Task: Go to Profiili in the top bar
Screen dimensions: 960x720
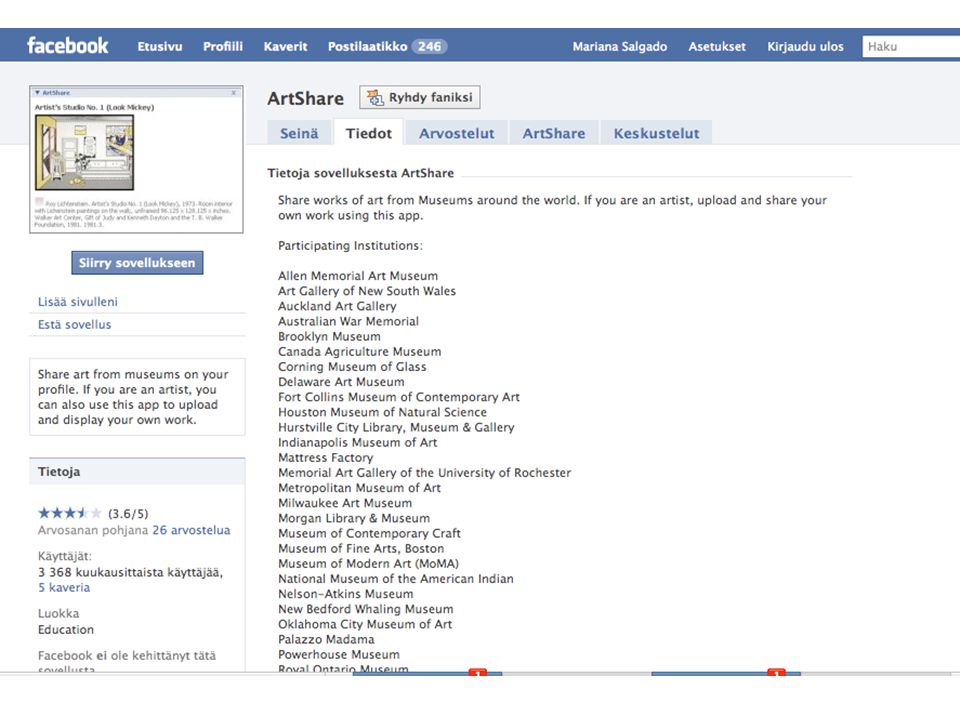Action: point(223,47)
